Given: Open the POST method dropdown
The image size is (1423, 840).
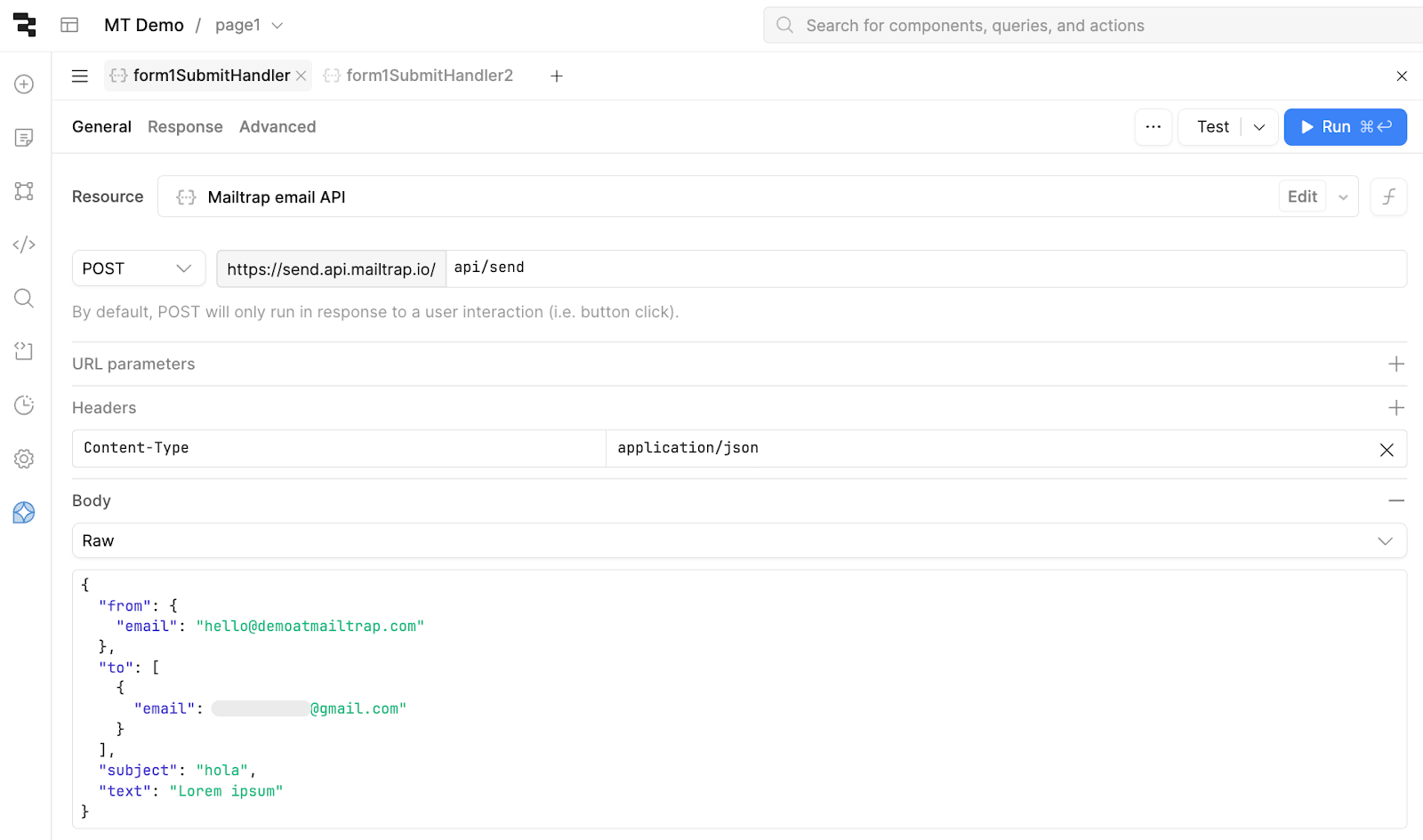Looking at the screenshot, I should click(138, 268).
